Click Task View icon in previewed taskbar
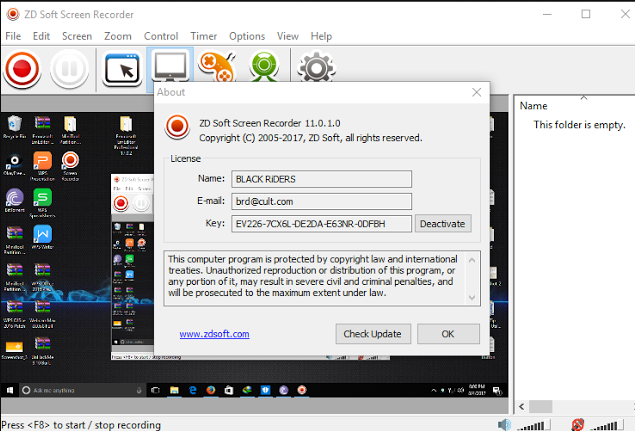Image resolution: width=635 pixels, height=431 pixels. click(155, 390)
